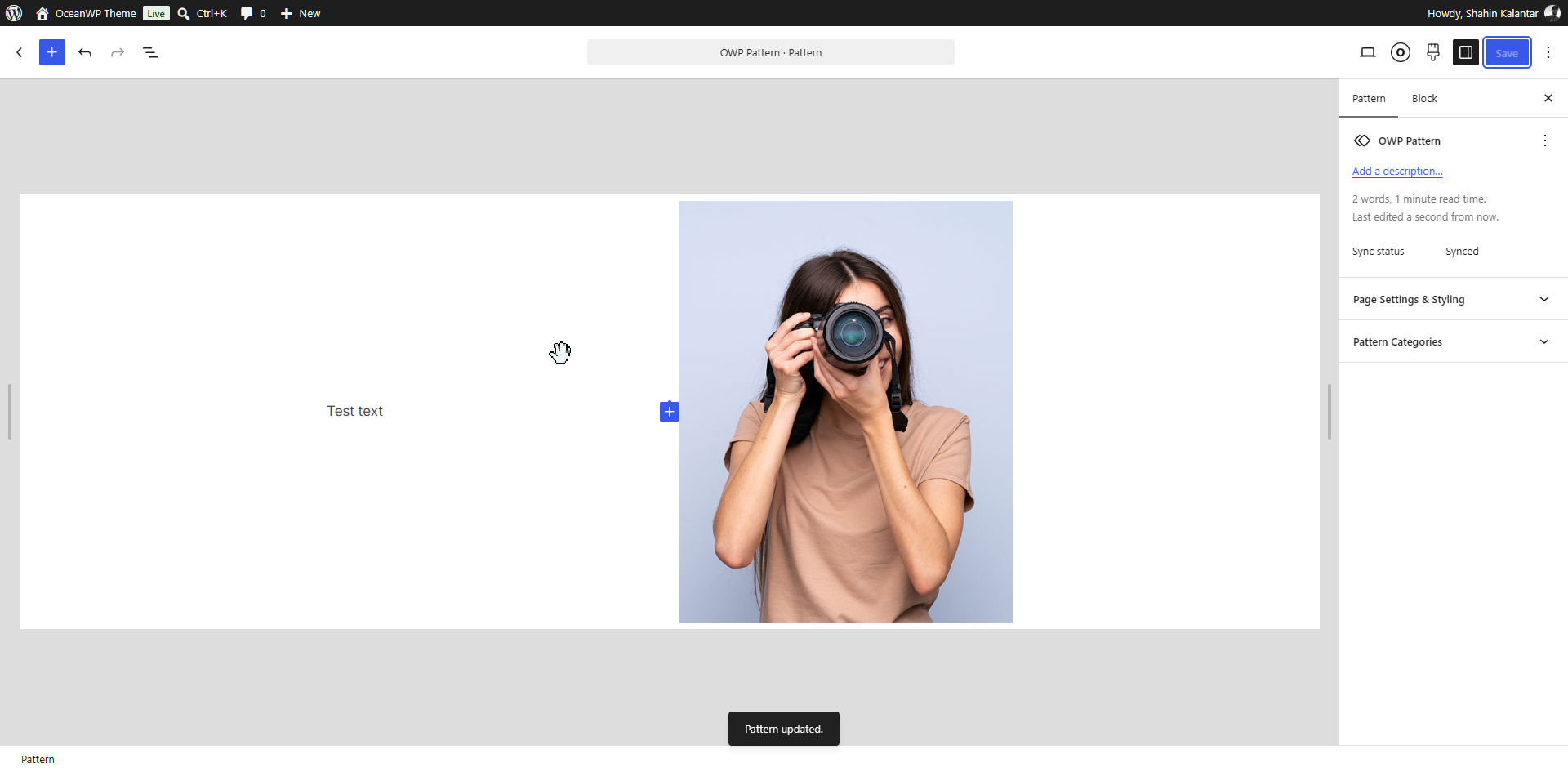Click the Add a description link
The height and width of the screenshot is (772, 1568).
1397,171
